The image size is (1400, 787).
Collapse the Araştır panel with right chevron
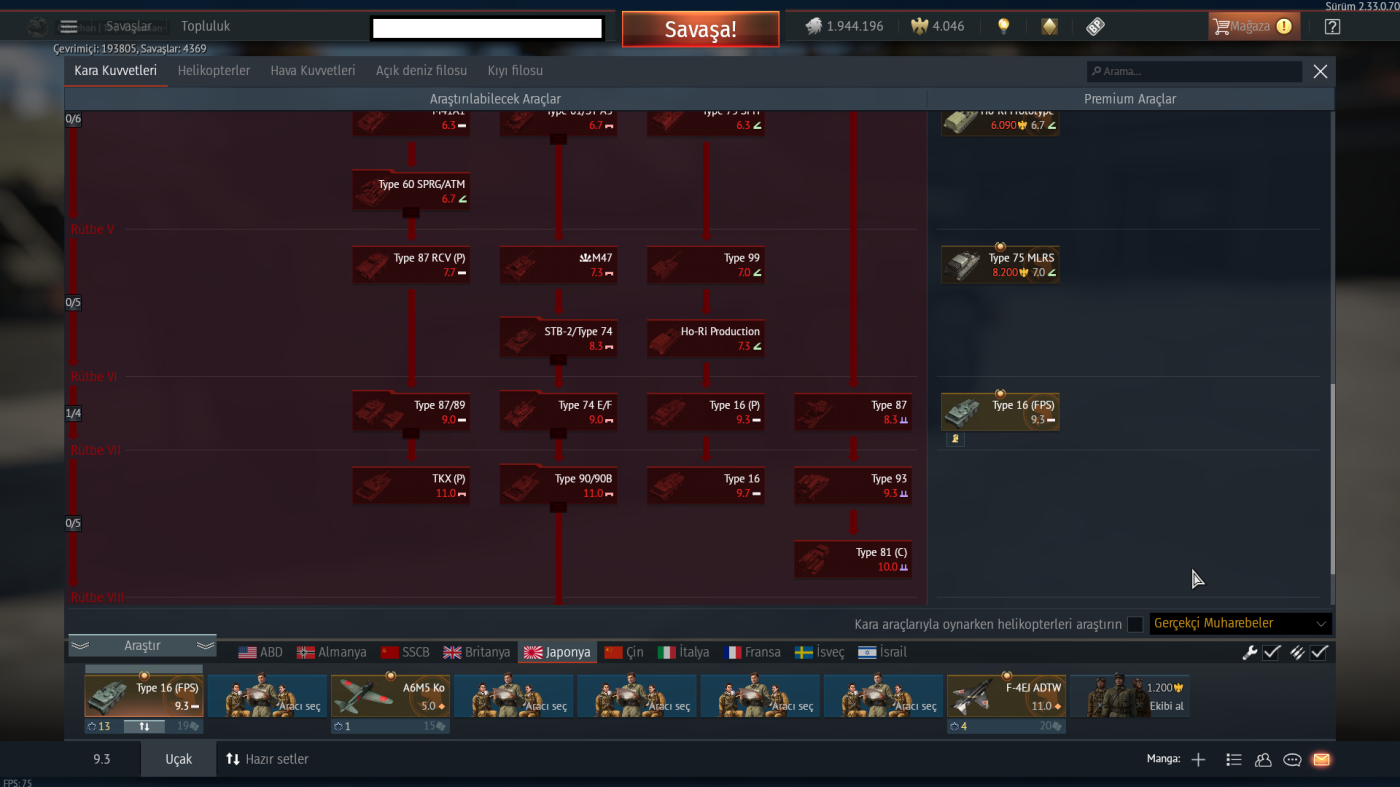[205, 646]
